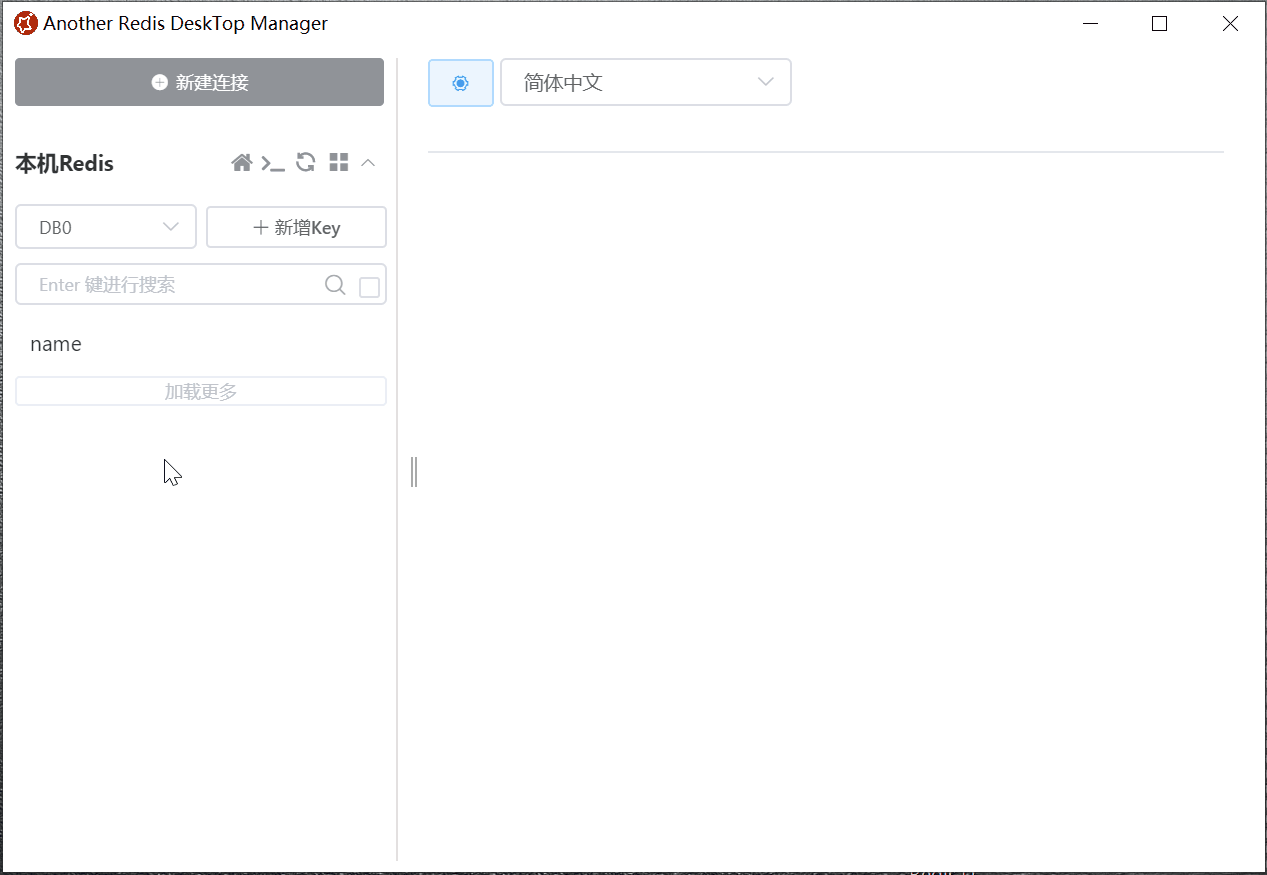Click the sidebar resize divider handle
1267x875 pixels.
(414, 471)
